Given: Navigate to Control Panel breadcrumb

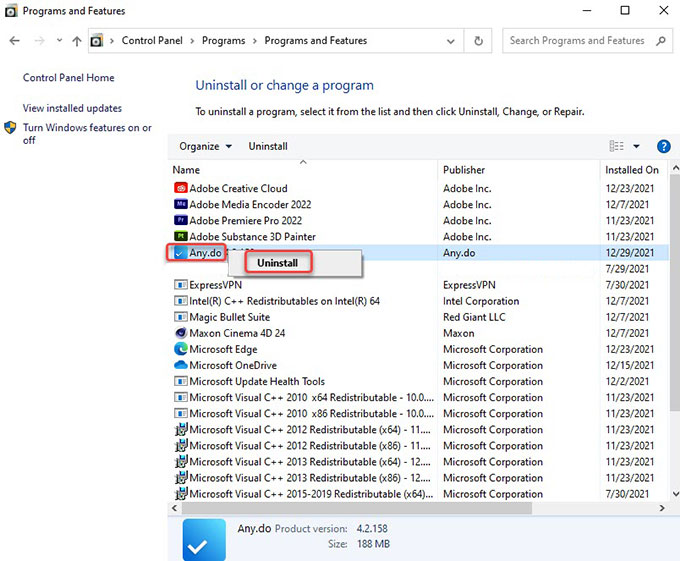Looking at the screenshot, I should (x=152, y=41).
